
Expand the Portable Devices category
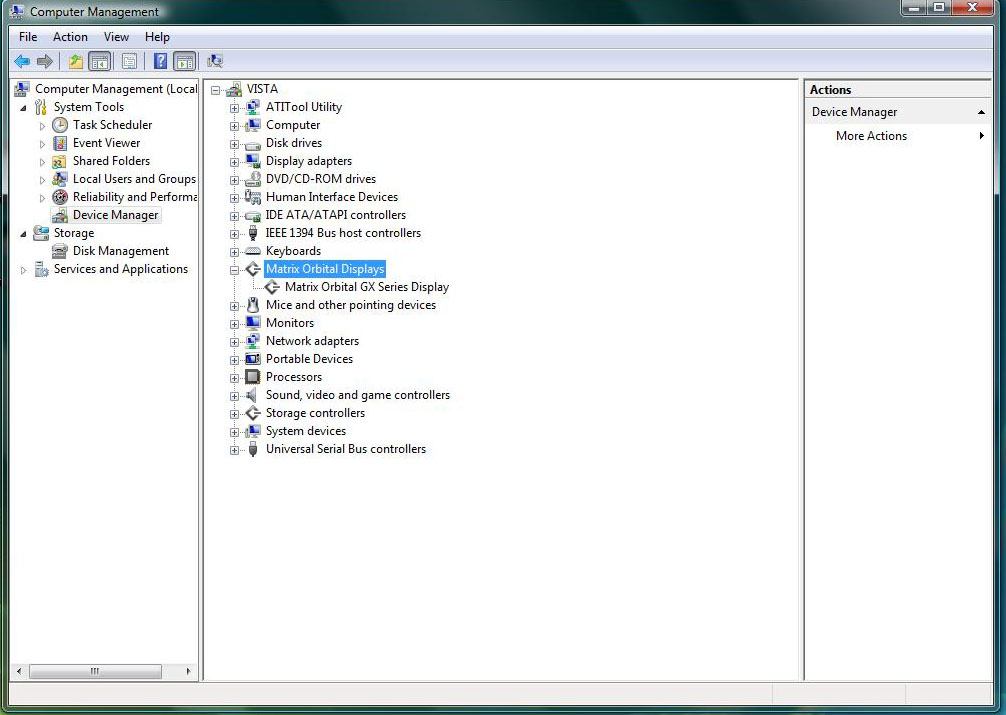[234, 359]
